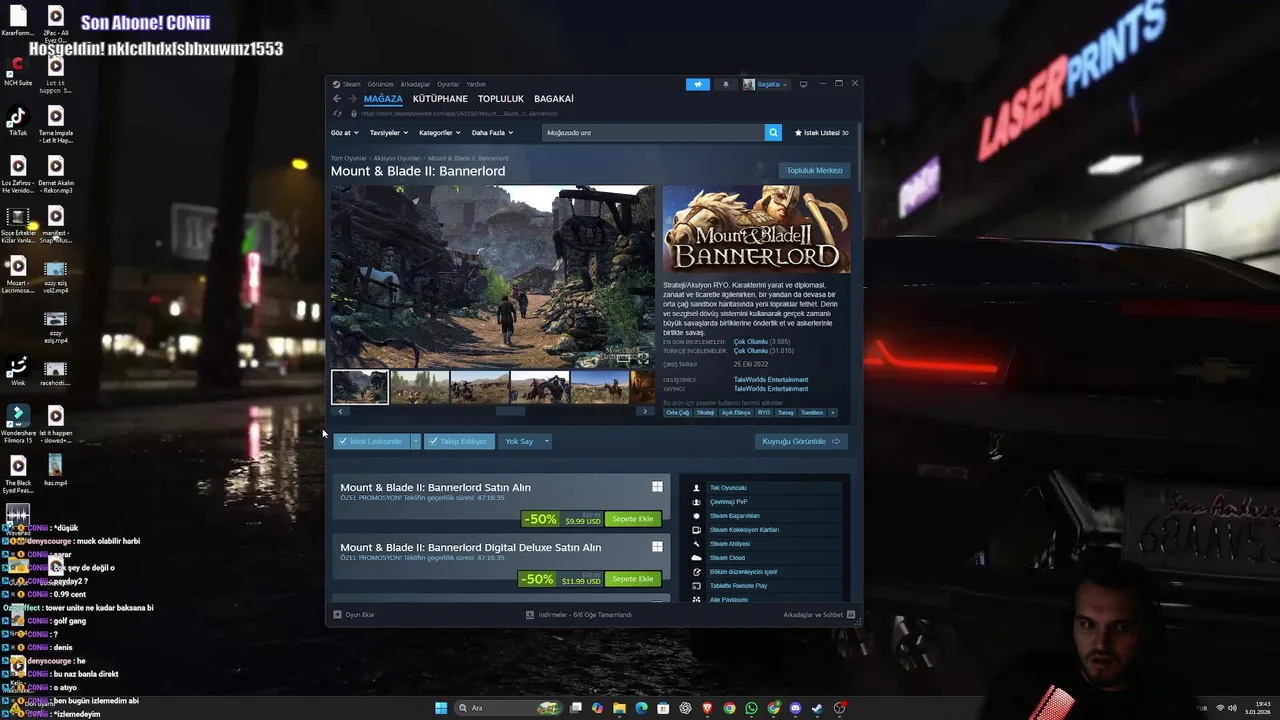Click the Orta Çağ tag
Image resolution: width=1280 pixels, height=720 pixels.
click(x=678, y=412)
